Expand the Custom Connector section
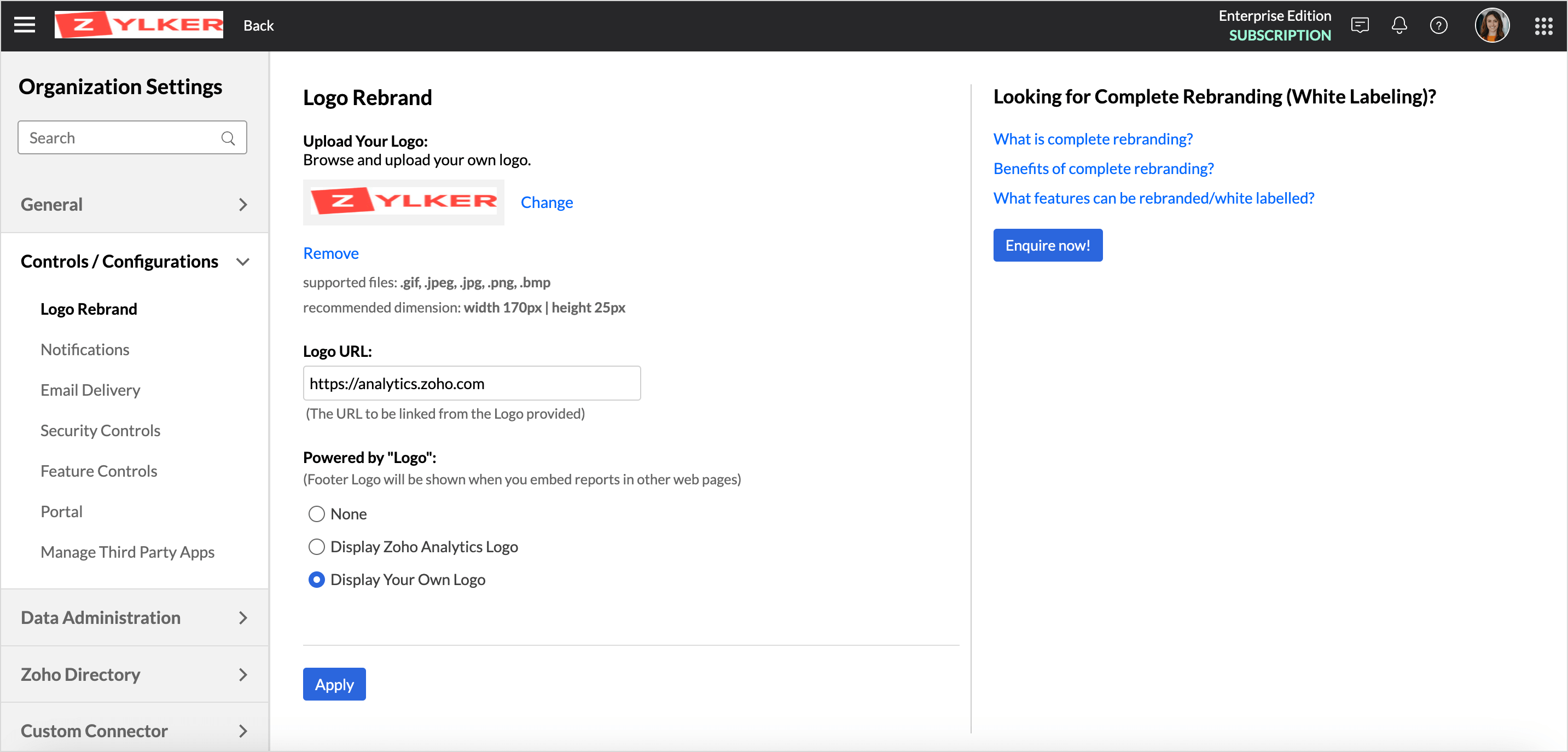 (135, 731)
